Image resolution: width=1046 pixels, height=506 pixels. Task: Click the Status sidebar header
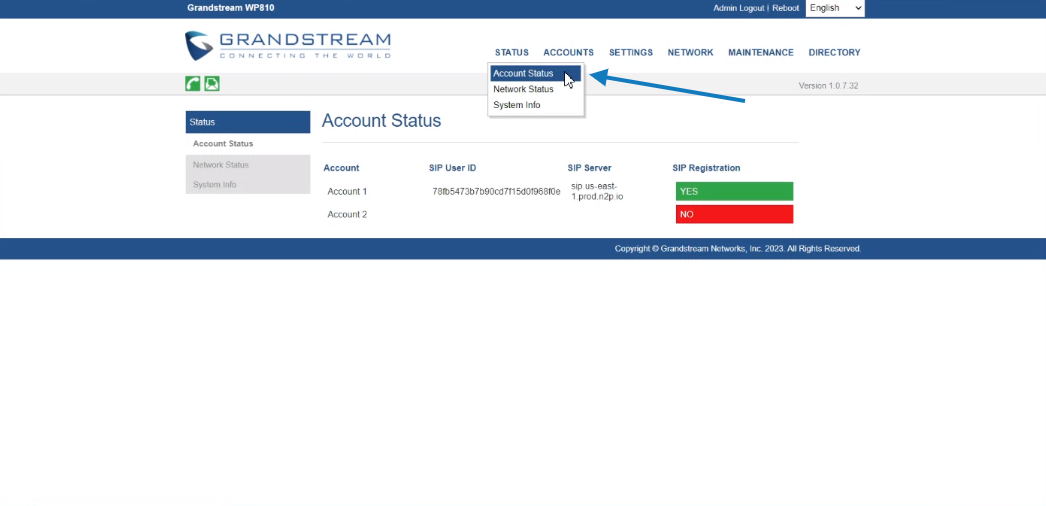[247, 122]
